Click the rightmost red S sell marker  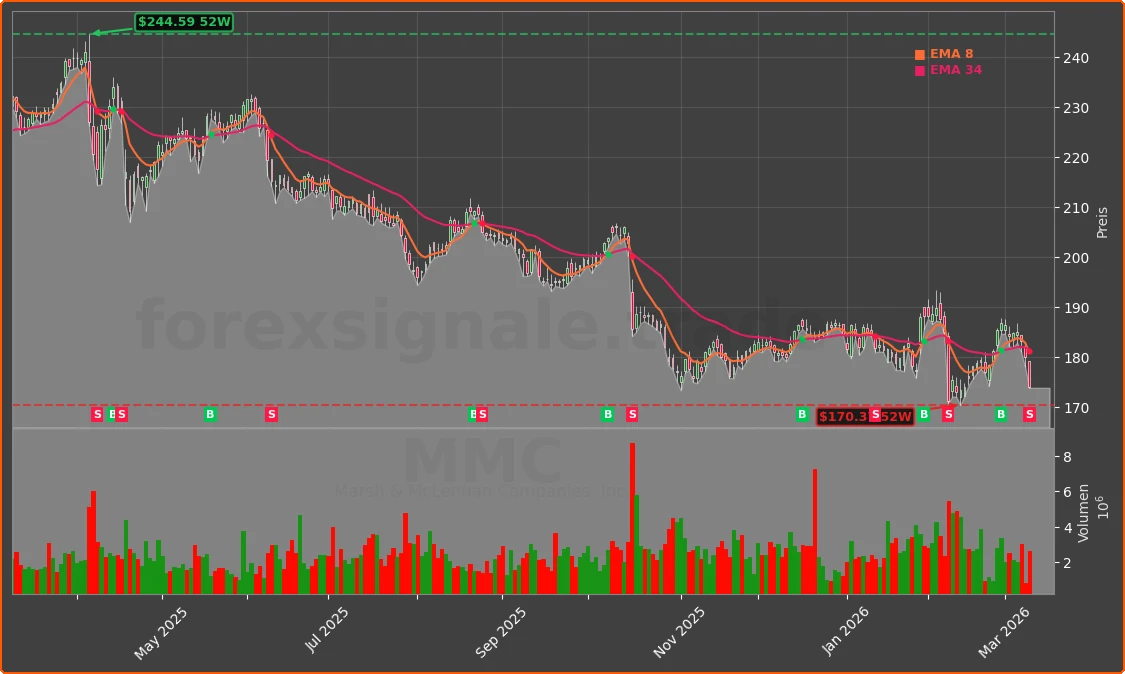click(1030, 414)
